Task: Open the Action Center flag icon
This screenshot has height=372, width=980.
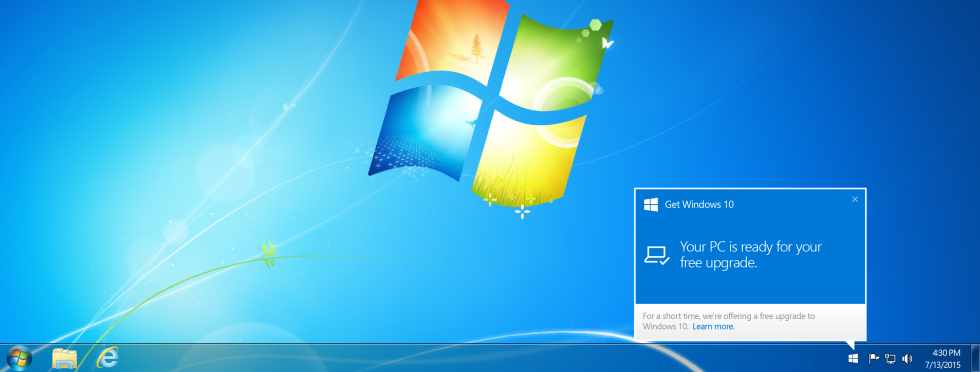Action: pos(874,358)
